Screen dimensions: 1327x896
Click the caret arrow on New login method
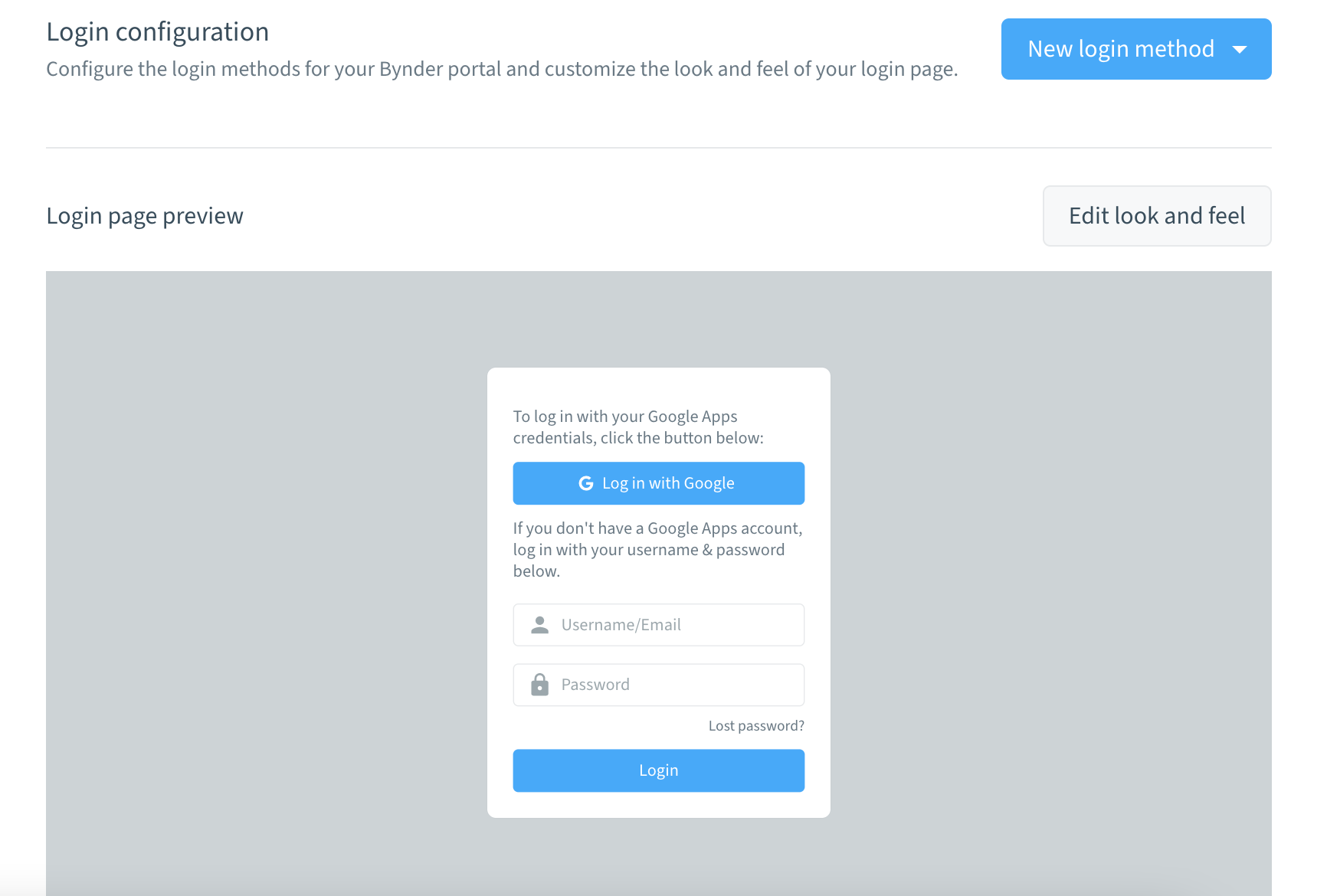tap(1240, 50)
